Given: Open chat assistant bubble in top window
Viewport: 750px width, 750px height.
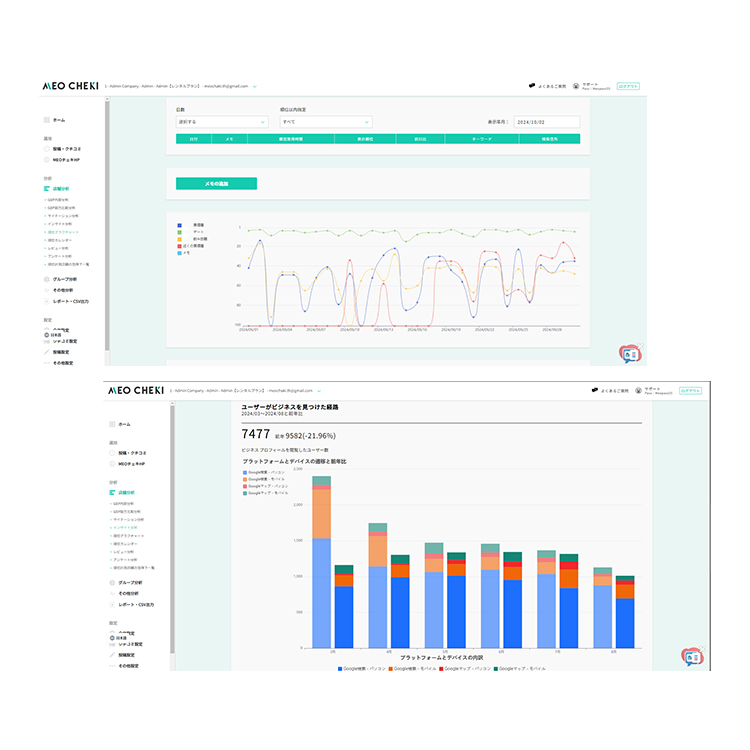Looking at the screenshot, I should coord(629,354).
